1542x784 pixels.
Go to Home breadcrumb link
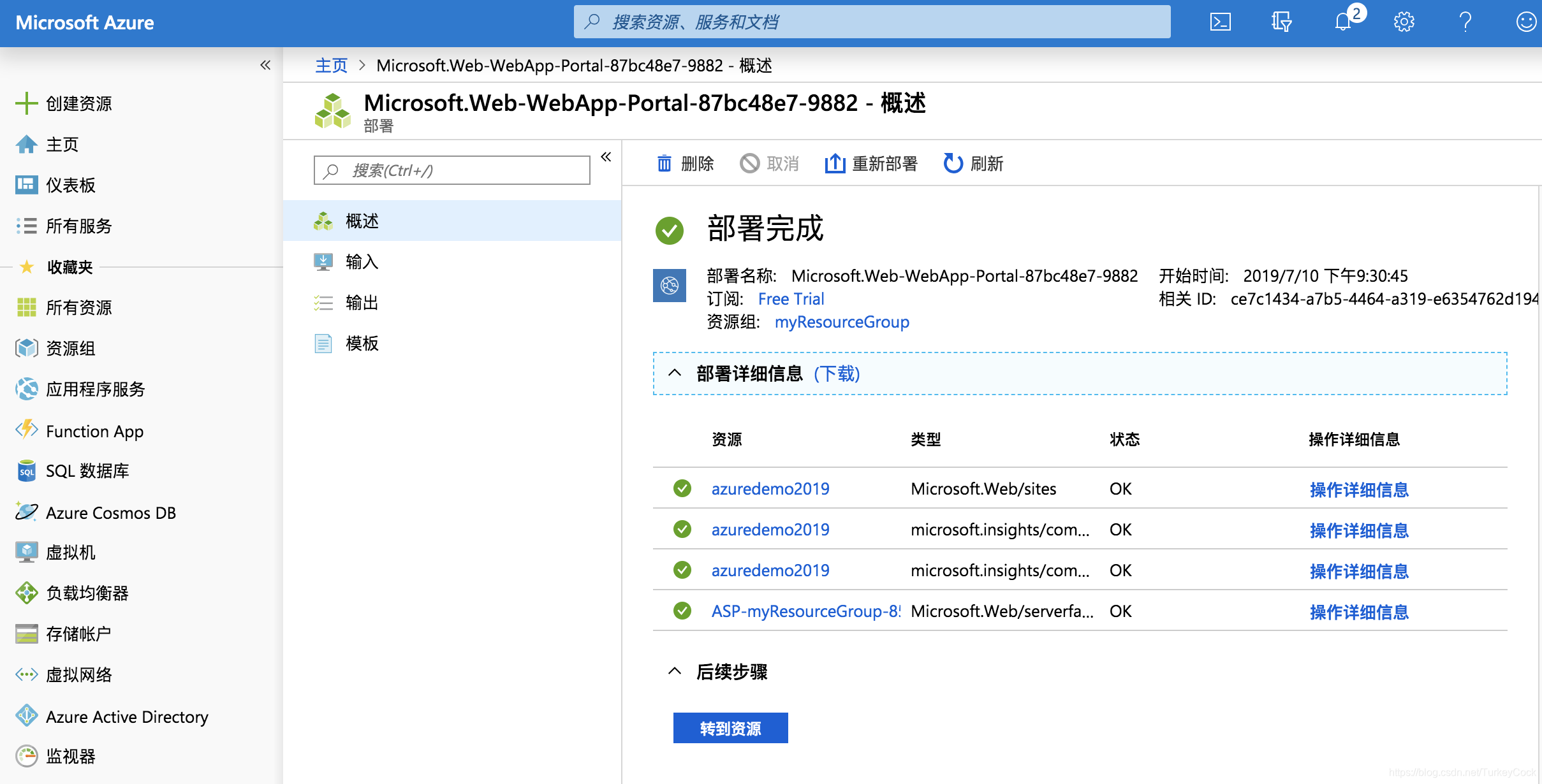coord(332,65)
